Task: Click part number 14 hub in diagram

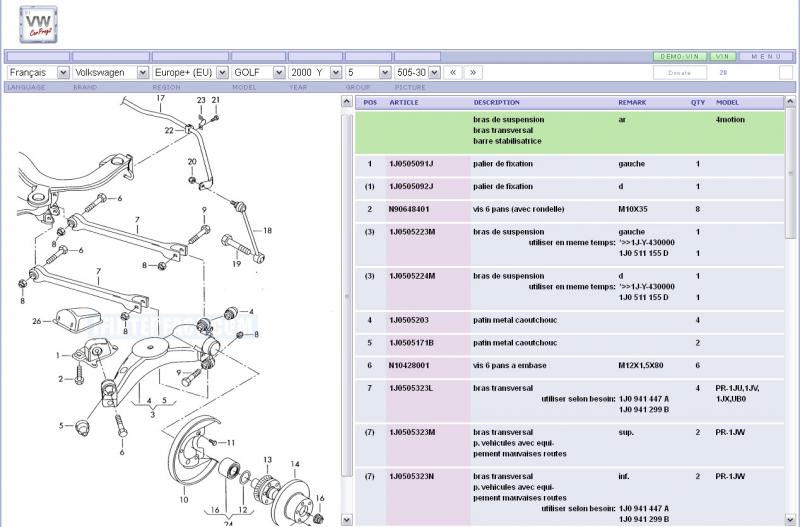Action: [295, 464]
